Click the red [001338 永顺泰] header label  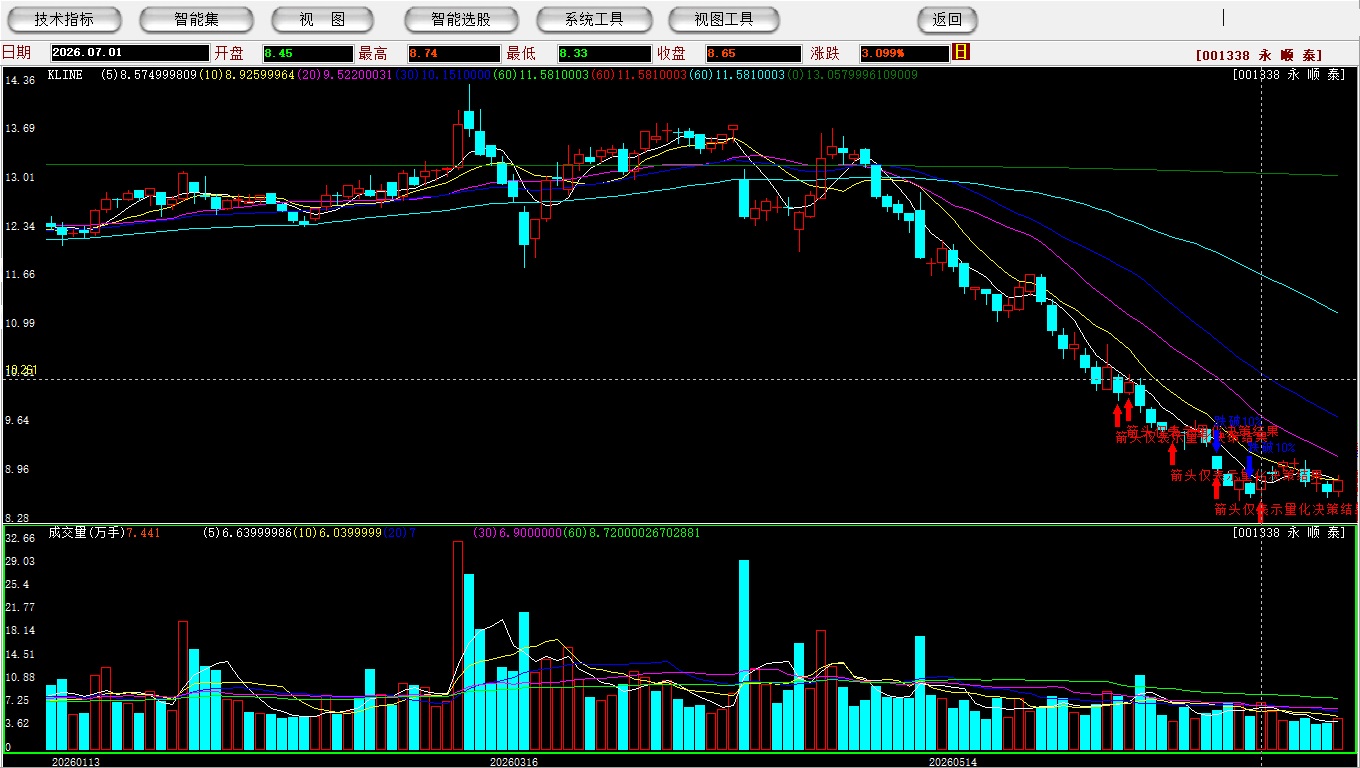click(x=1259, y=56)
